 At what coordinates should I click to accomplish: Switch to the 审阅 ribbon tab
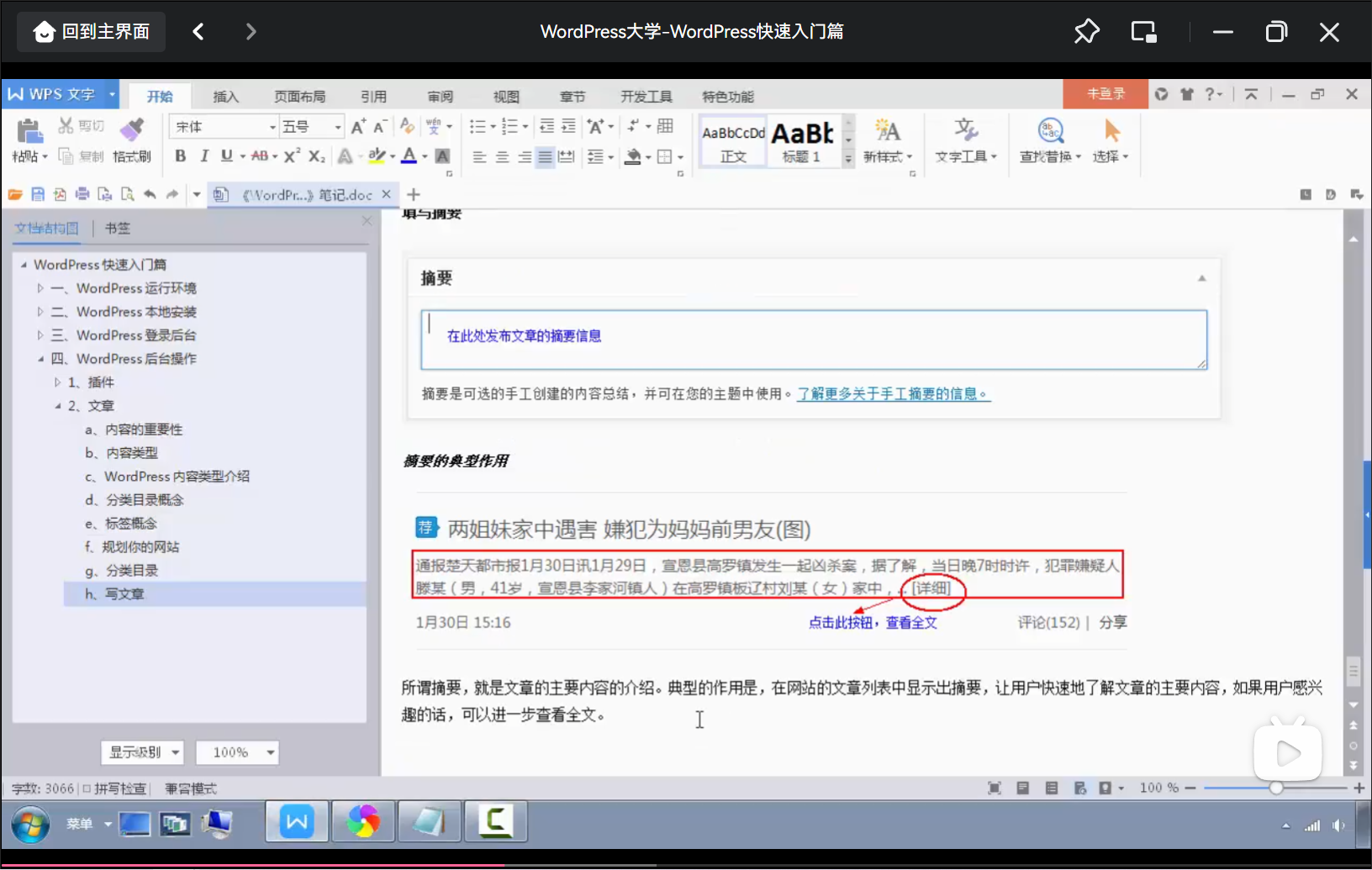pyautogui.click(x=440, y=97)
